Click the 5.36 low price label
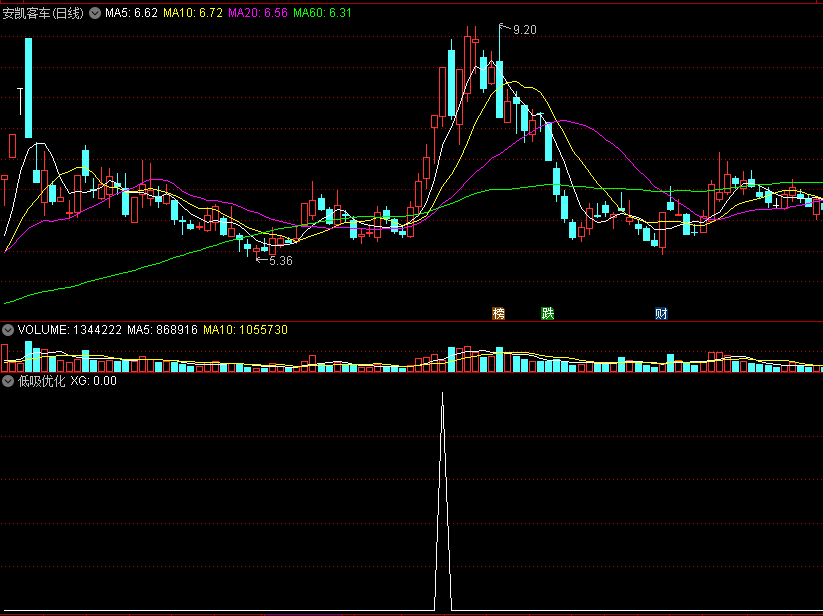 pos(281,261)
